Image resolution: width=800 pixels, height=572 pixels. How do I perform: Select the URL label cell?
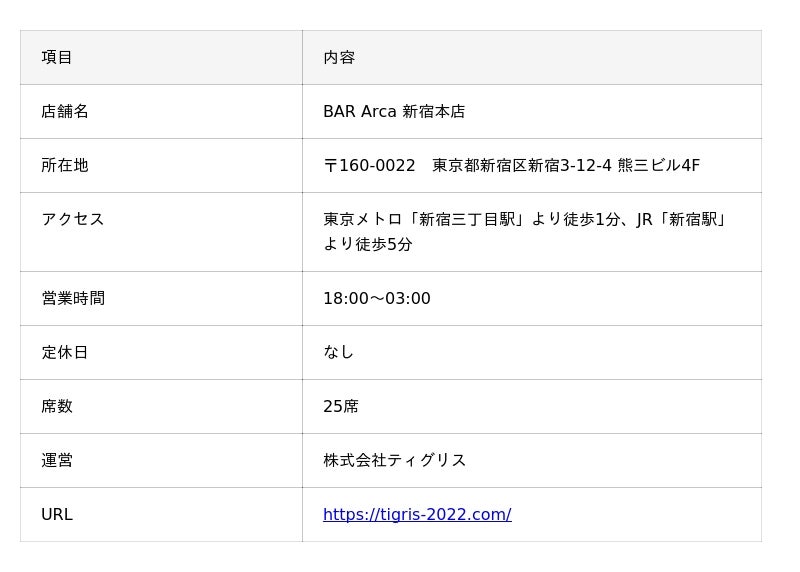pos(161,514)
